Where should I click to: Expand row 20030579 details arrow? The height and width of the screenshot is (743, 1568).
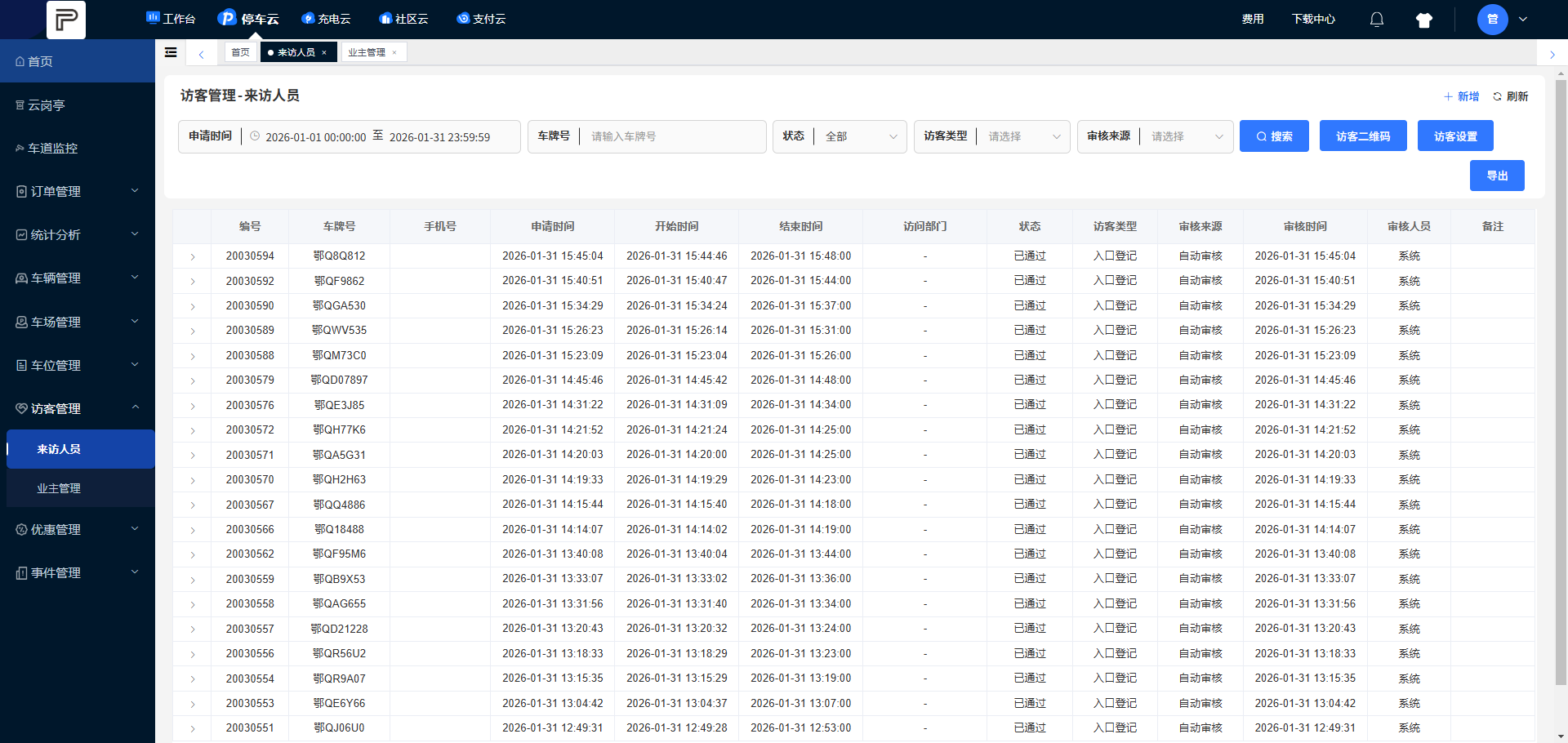[x=193, y=380]
